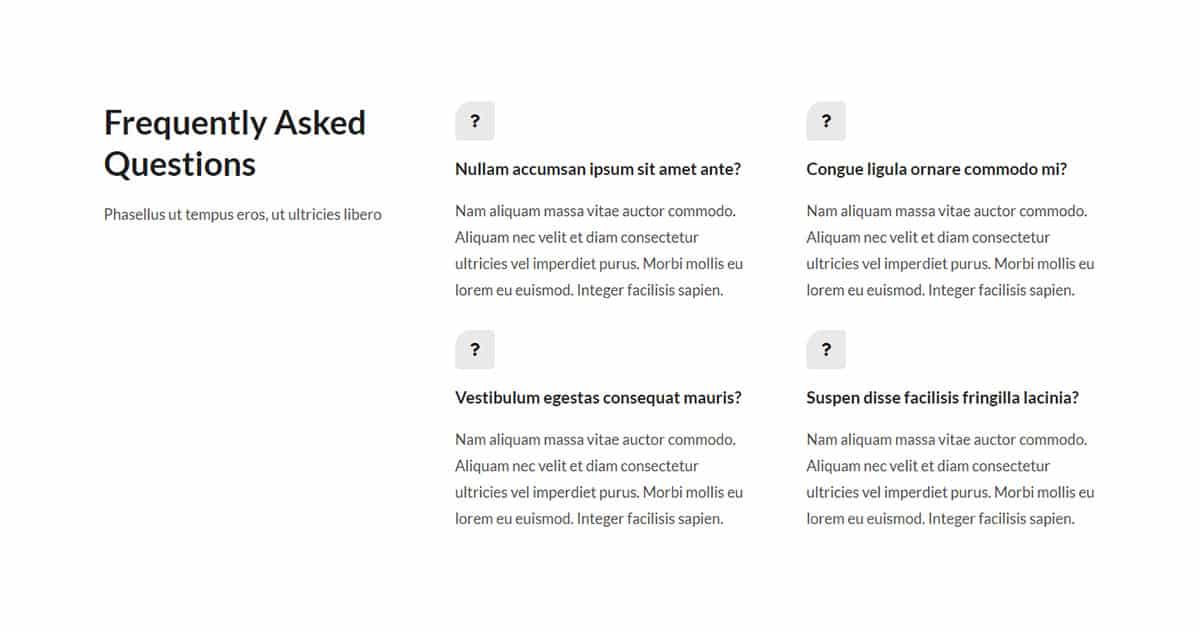Click the 'Frequently Asked' heading line
This screenshot has height=633, width=1200.
pos(235,122)
